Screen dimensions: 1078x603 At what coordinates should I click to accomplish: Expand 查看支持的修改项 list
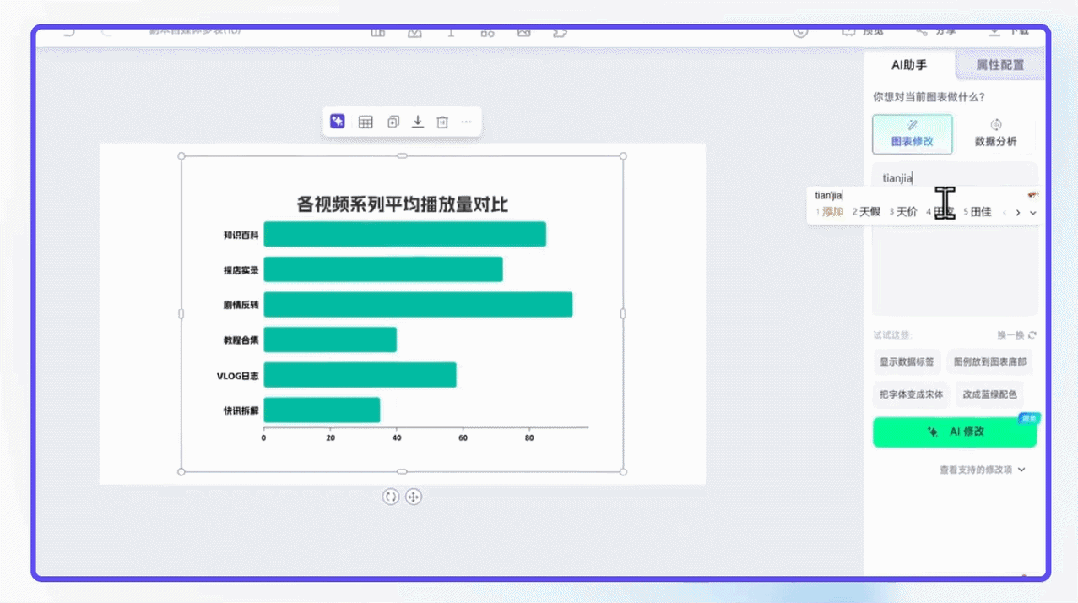point(982,469)
